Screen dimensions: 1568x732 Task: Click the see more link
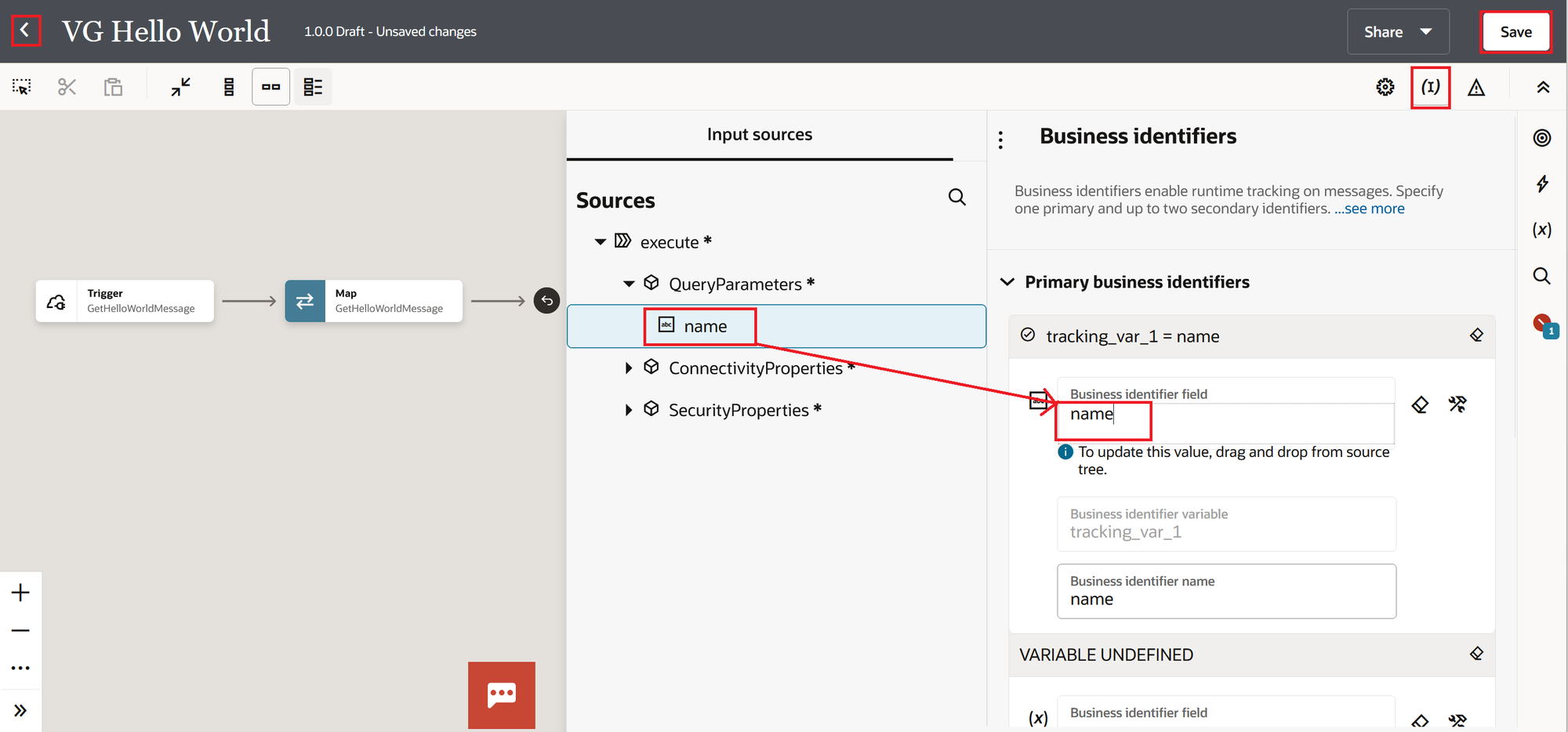point(1370,209)
